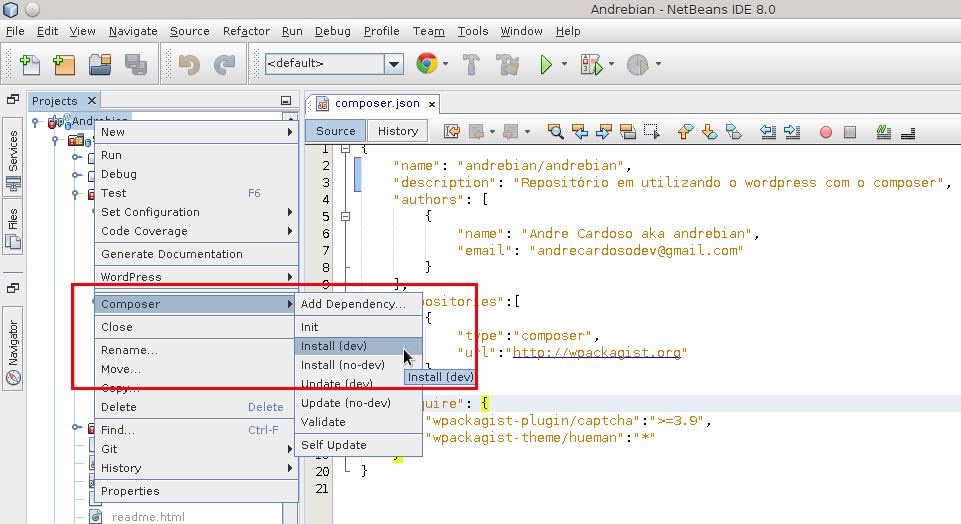Screen dimensions: 961x524
Task: Open the Run Project dropdown arrow
Action: pyautogui.click(x=564, y=64)
